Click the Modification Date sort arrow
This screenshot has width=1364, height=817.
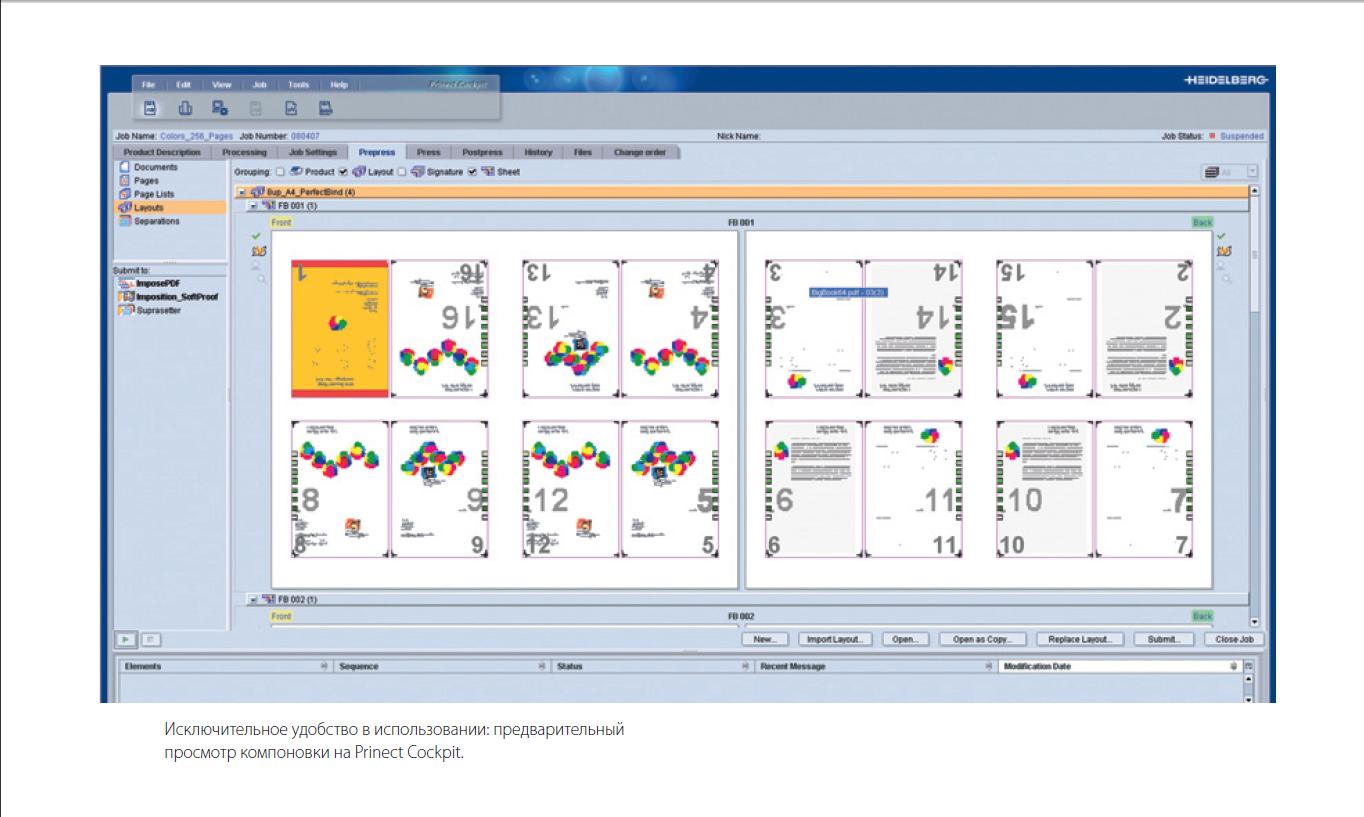[1234, 666]
